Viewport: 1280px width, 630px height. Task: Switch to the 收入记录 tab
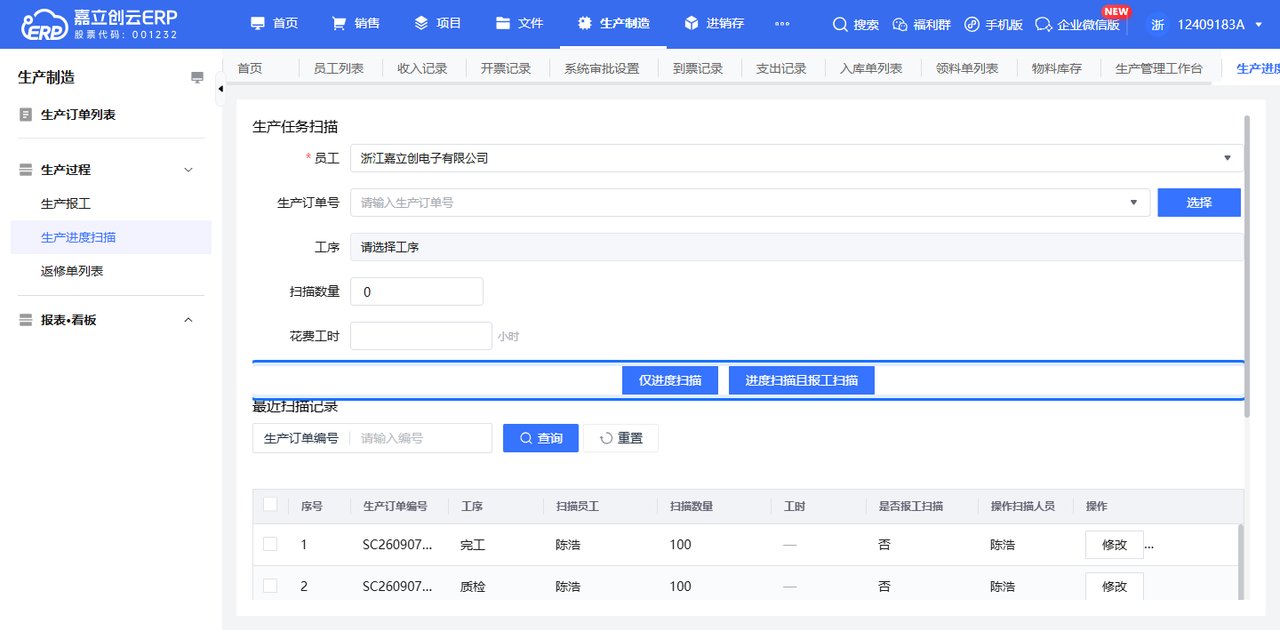coord(422,68)
